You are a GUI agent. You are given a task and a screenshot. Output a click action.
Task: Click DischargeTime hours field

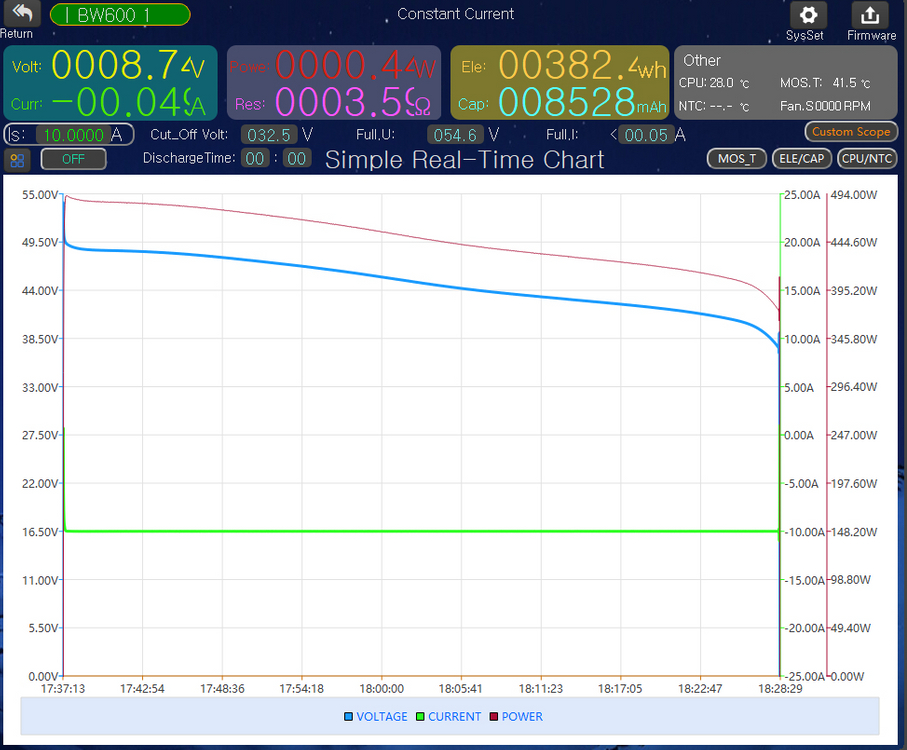pos(256,158)
